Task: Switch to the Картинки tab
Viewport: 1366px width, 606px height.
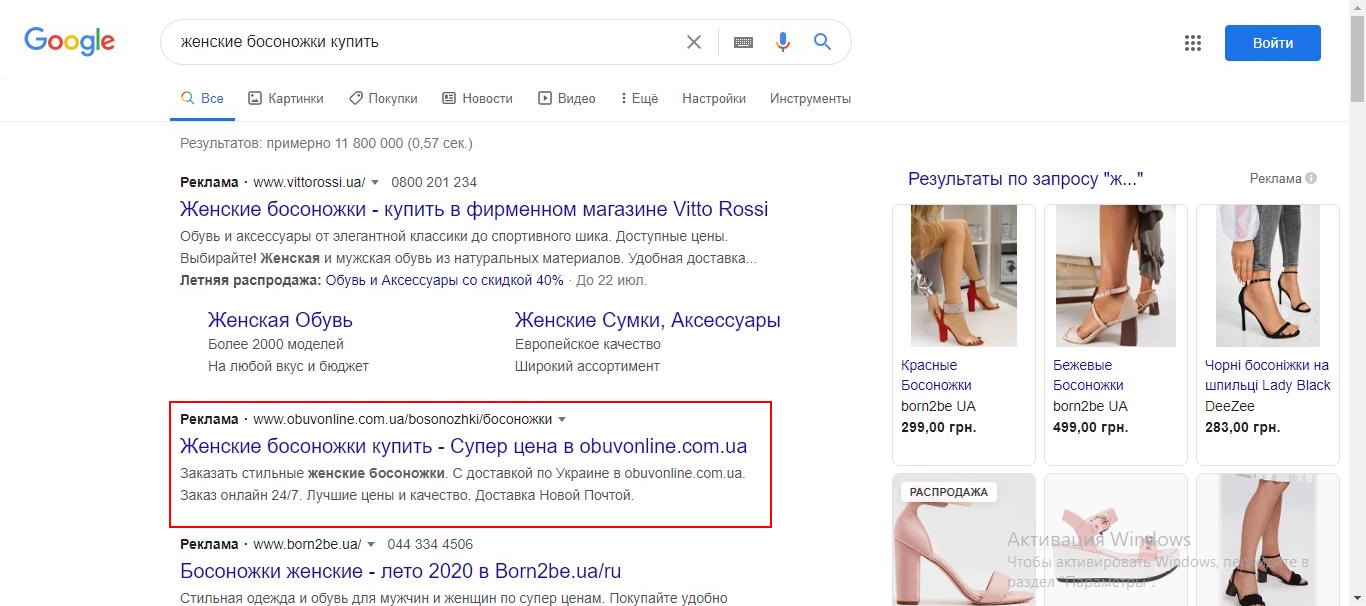Action: (286, 98)
